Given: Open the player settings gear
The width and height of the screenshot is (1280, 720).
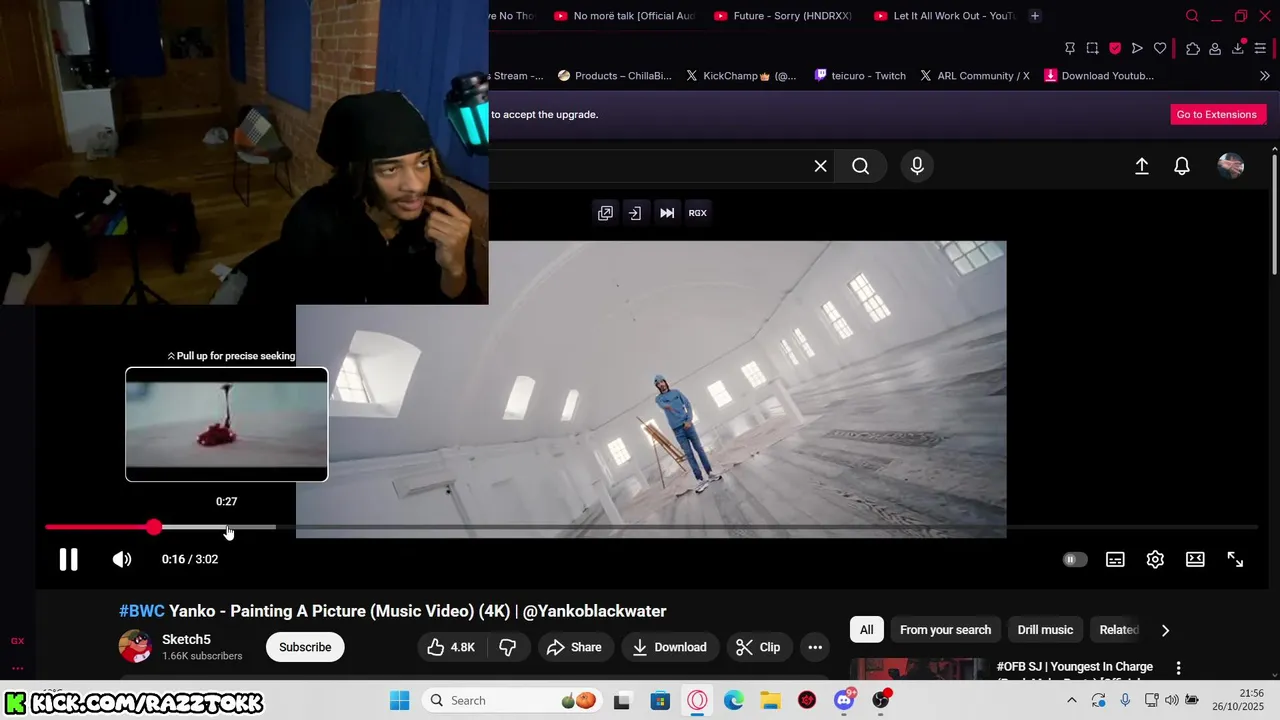Looking at the screenshot, I should (1155, 560).
